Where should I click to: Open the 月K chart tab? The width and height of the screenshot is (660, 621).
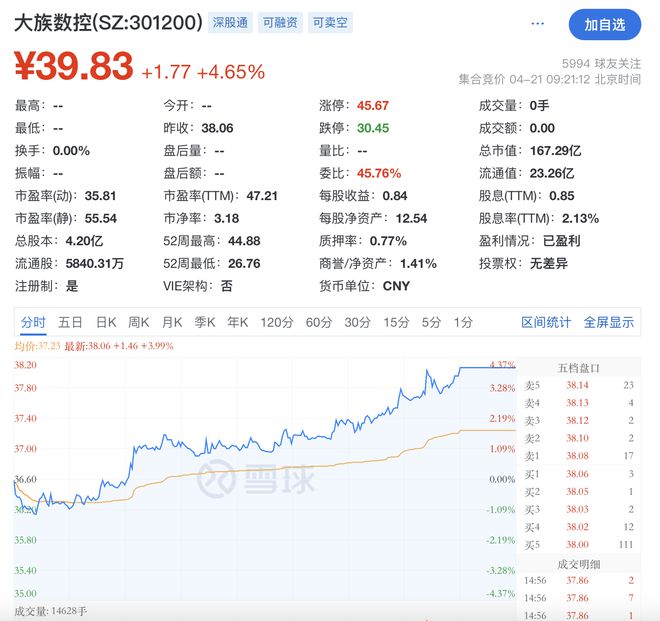point(172,322)
